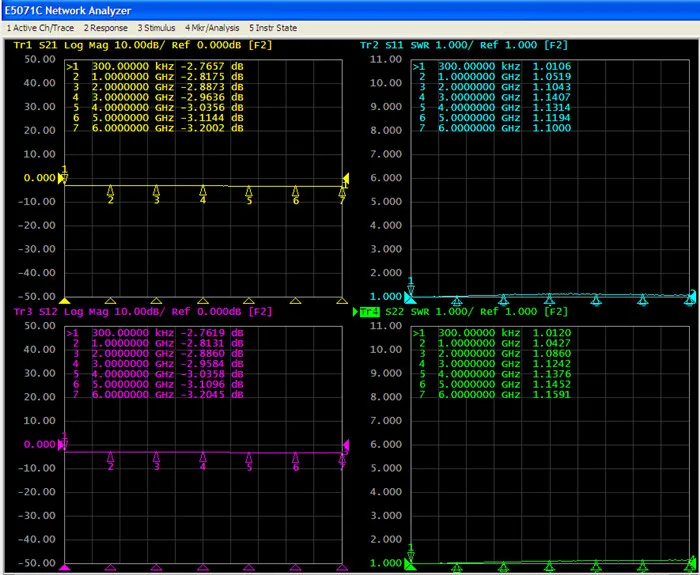Select marker 4 triangle on Tr1 S21 trace
The image size is (700, 575).
[203, 191]
